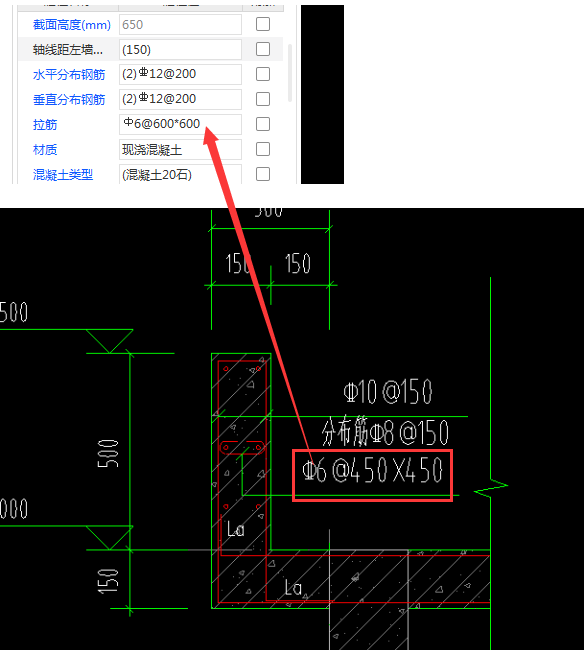The height and width of the screenshot is (650, 584).
Task: Click the 截面高度 value field showing 650
Action: (x=180, y=24)
